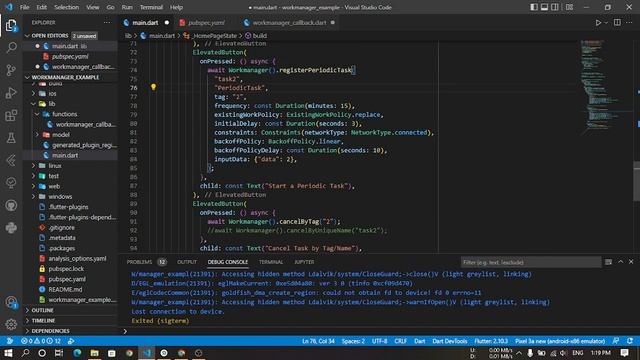
Task: Open the Testing flask view
Action: (x=11, y=138)
